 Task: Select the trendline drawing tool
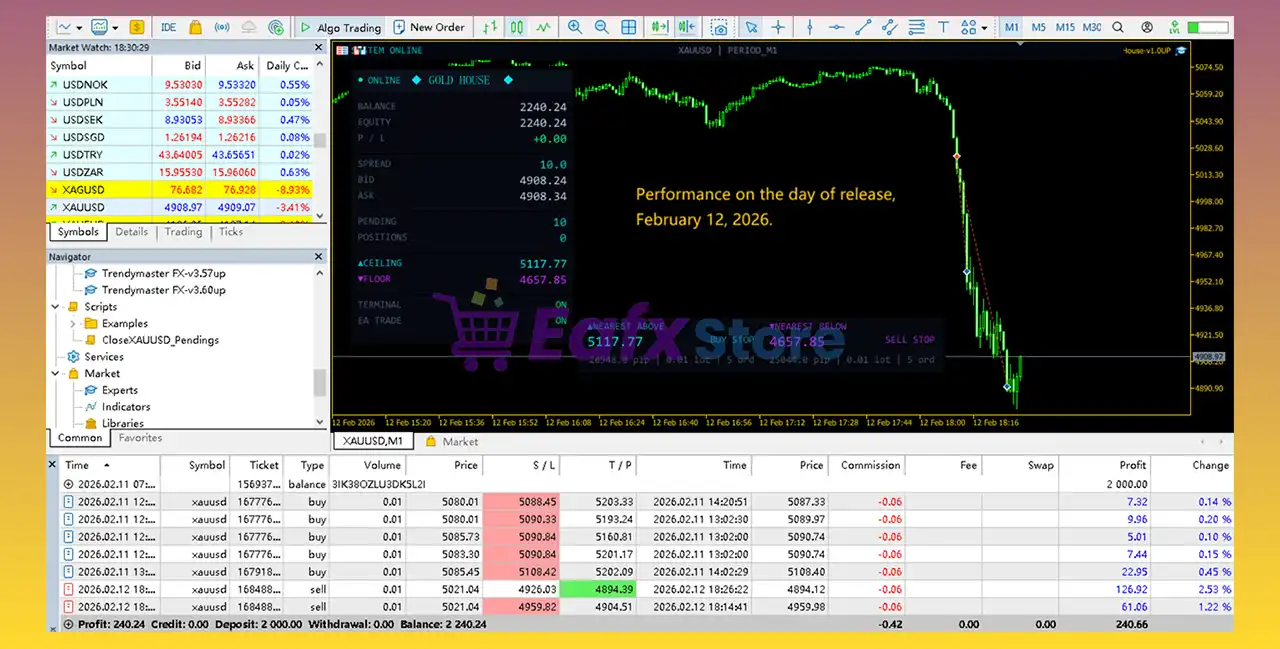pyautogui.click(x=863, y=27)
